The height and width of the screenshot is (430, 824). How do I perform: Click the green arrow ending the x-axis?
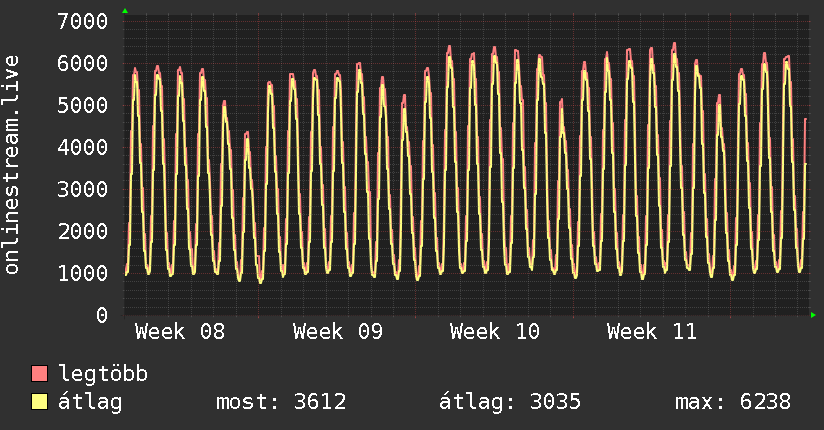coord(814,315)
